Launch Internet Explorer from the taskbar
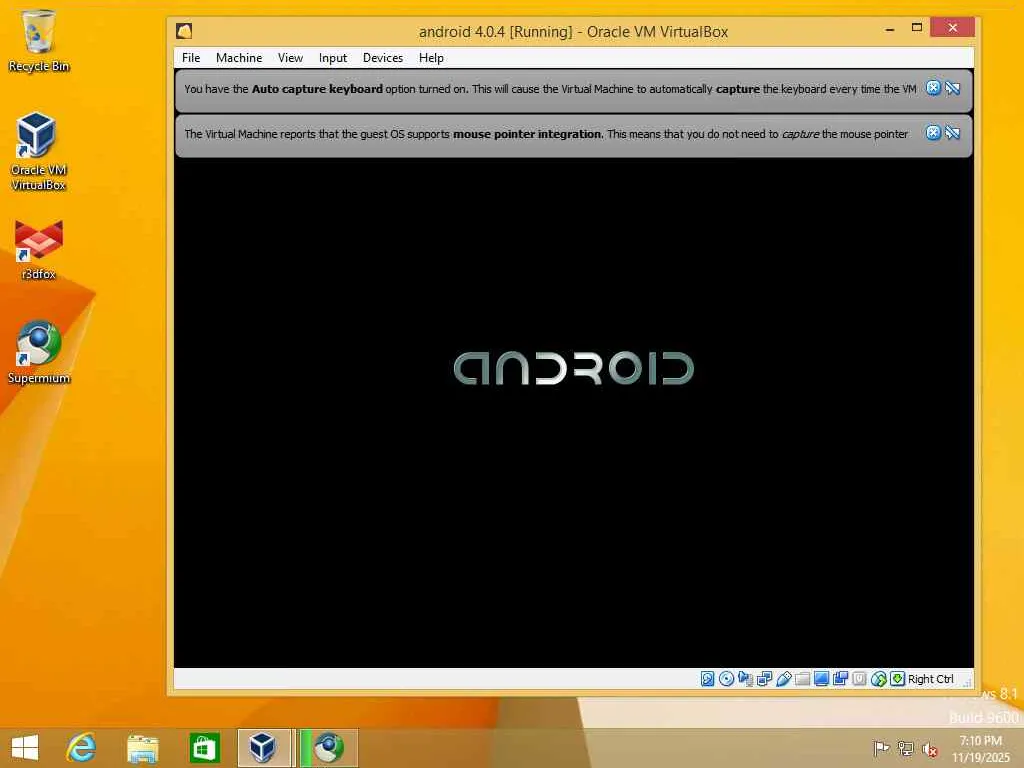 point(81,748)
